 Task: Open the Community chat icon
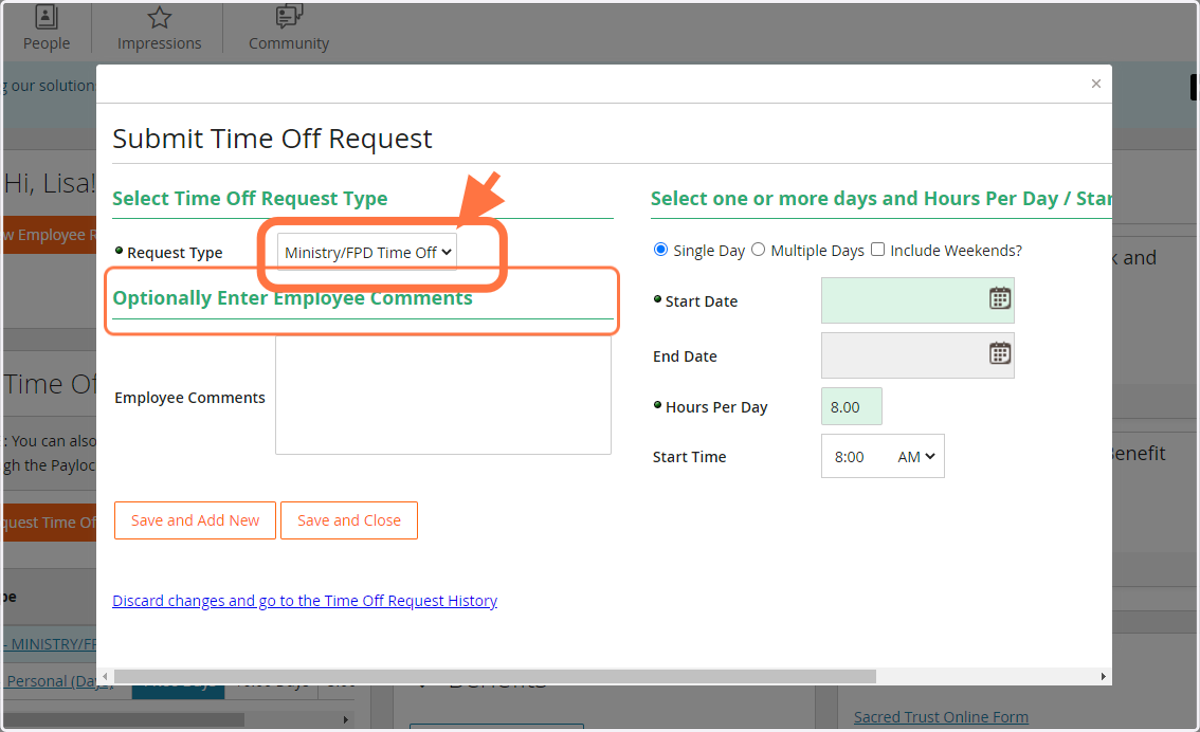pos(289,17)
